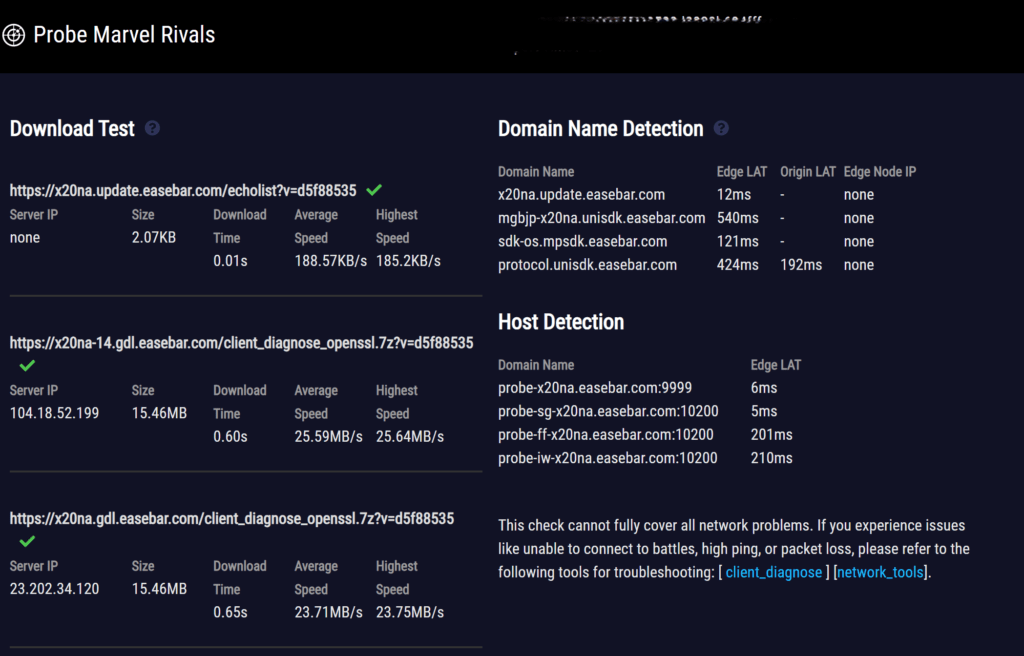Click the 23.75MB/s highest speed value
The image size is (1024, 656).
pyautogui.click(x=410, y=613)
